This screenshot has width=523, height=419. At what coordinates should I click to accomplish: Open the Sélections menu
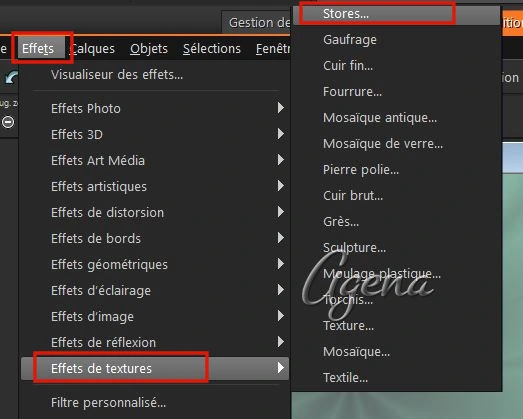click(x=212, y=49)
